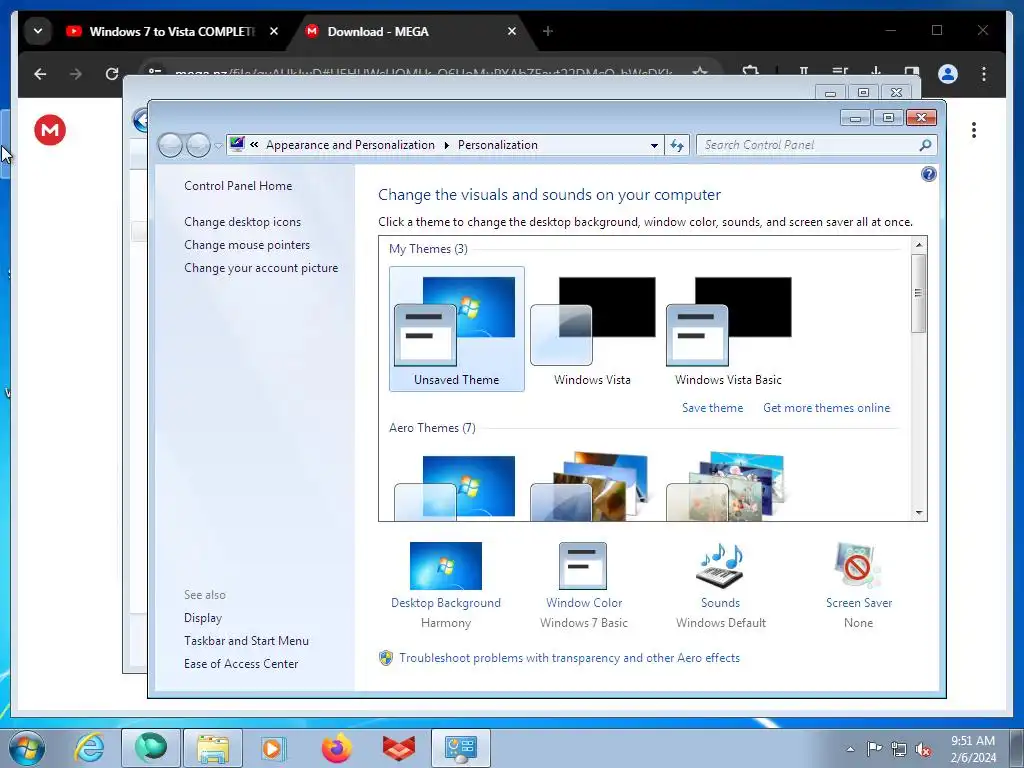
Task: Apply the Windows Vista Basic theme
Action: pyautogui.click(x=728, y=329)
